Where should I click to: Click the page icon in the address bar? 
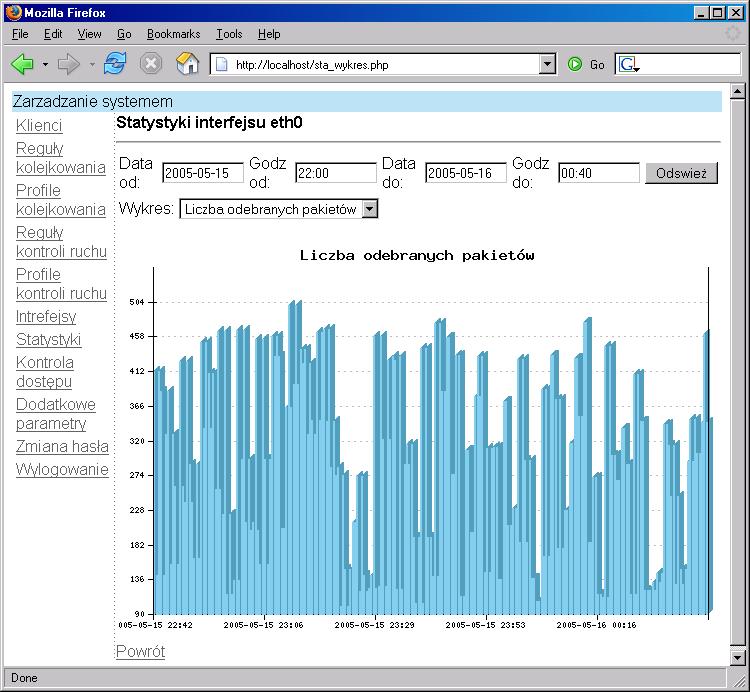pos(221,64)
